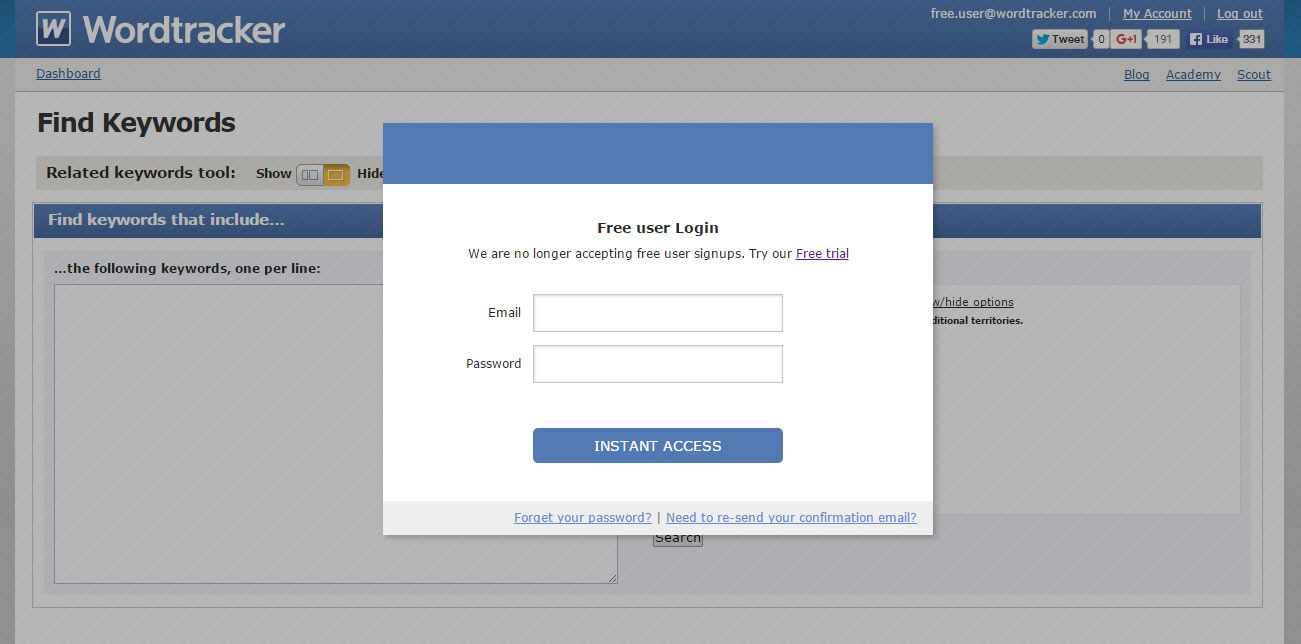Toggle Hide for the related keywords tool

point(337,173)
